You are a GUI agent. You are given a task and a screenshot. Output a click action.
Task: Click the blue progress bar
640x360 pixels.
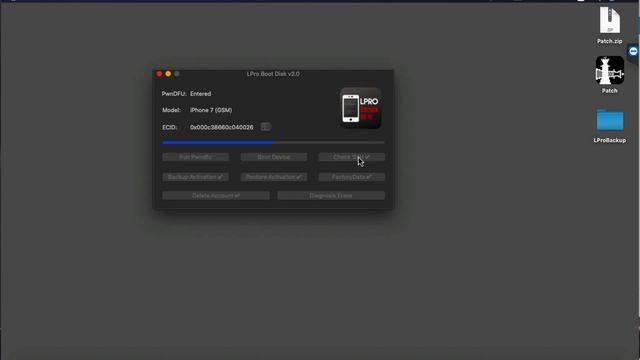pos(273,142)
